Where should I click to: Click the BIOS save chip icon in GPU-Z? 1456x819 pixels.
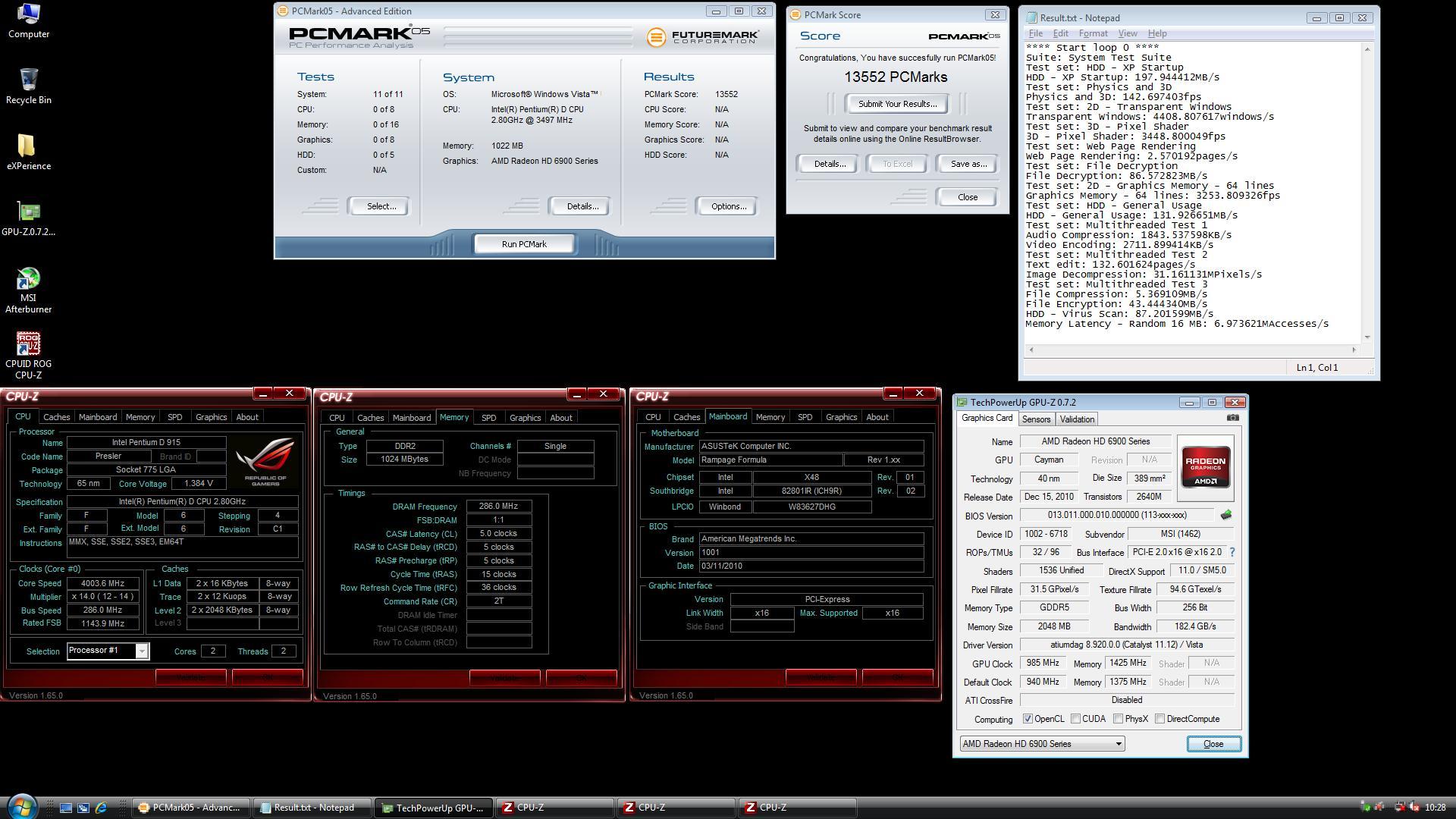point(1226,515)
